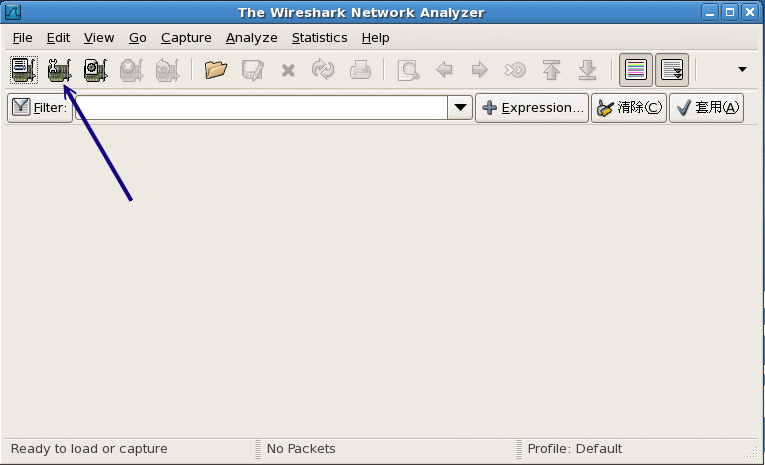Jump to the last packet
The height and width of the screenshot is (465, 765).
(x=587, y=70)
